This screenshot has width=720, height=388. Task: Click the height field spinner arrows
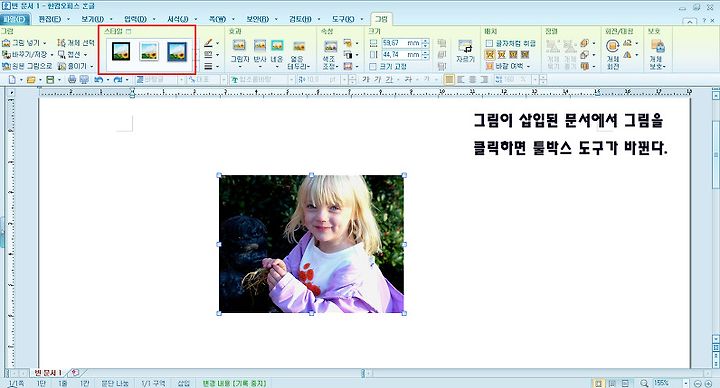pyautogui.click(x=425, y=55)
